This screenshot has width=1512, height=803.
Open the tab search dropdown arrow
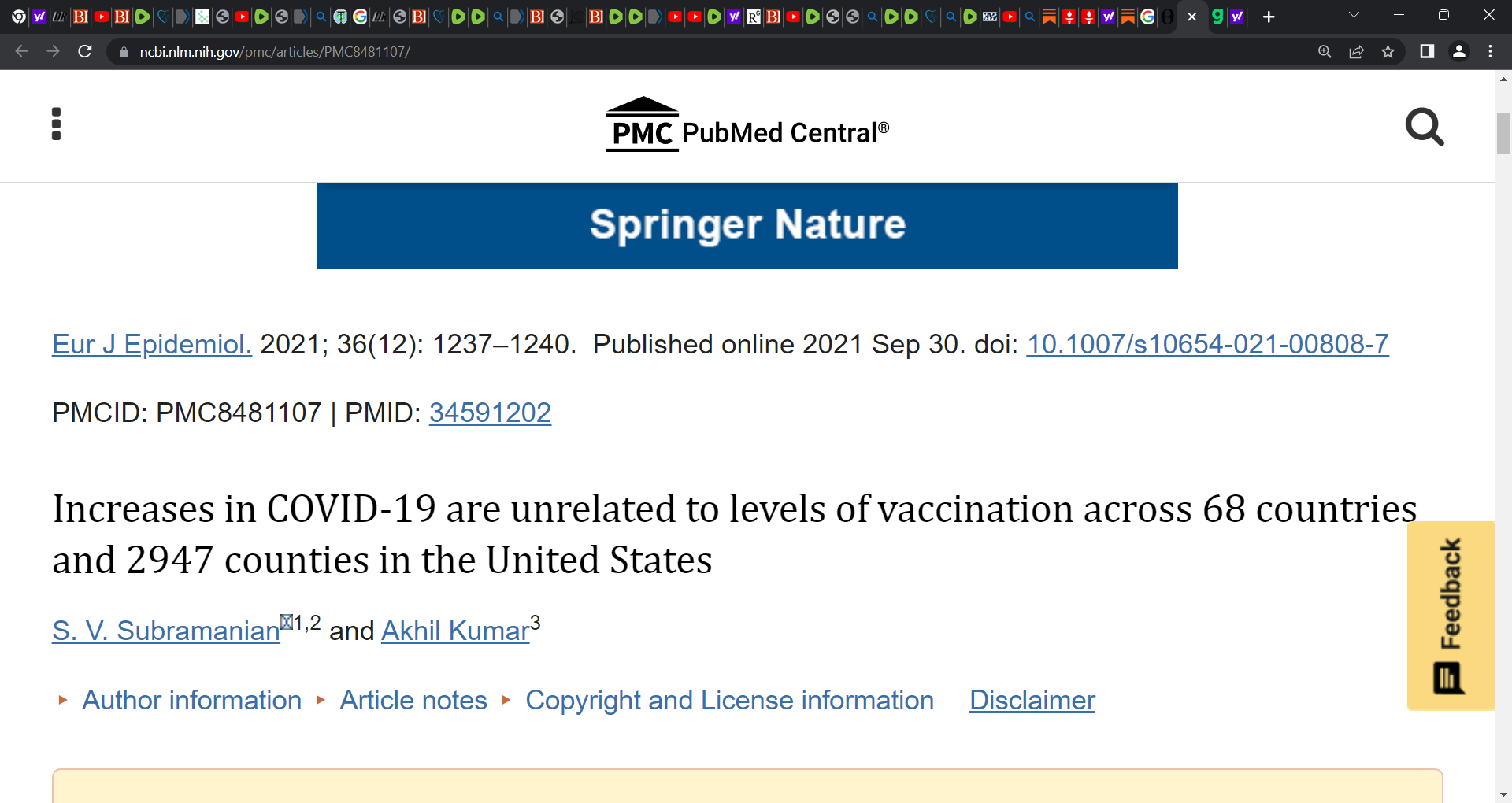pos(1354,15)
